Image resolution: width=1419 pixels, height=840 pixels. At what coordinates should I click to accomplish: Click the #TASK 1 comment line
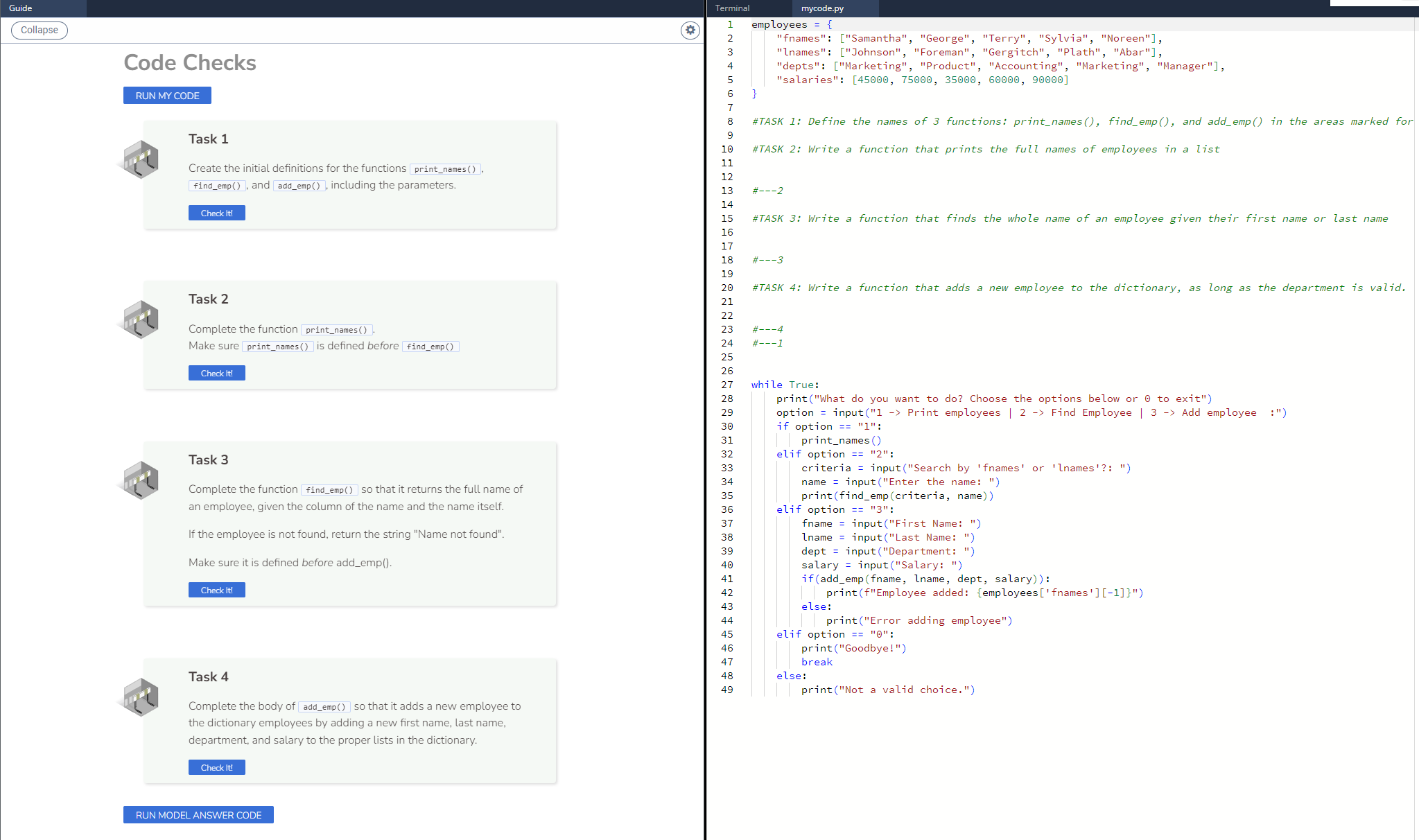[1082, 121]
